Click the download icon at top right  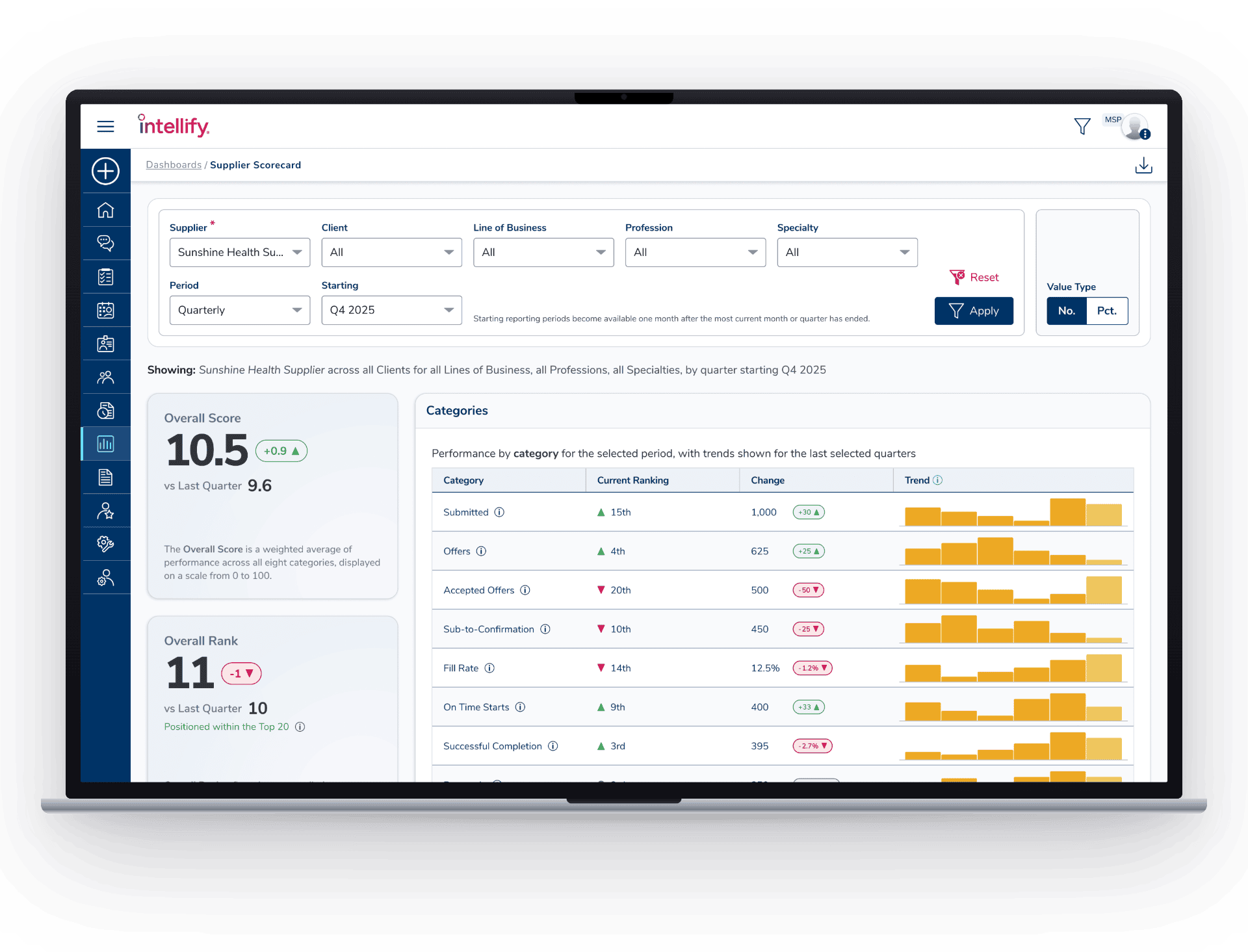[x=1143, y=166]
